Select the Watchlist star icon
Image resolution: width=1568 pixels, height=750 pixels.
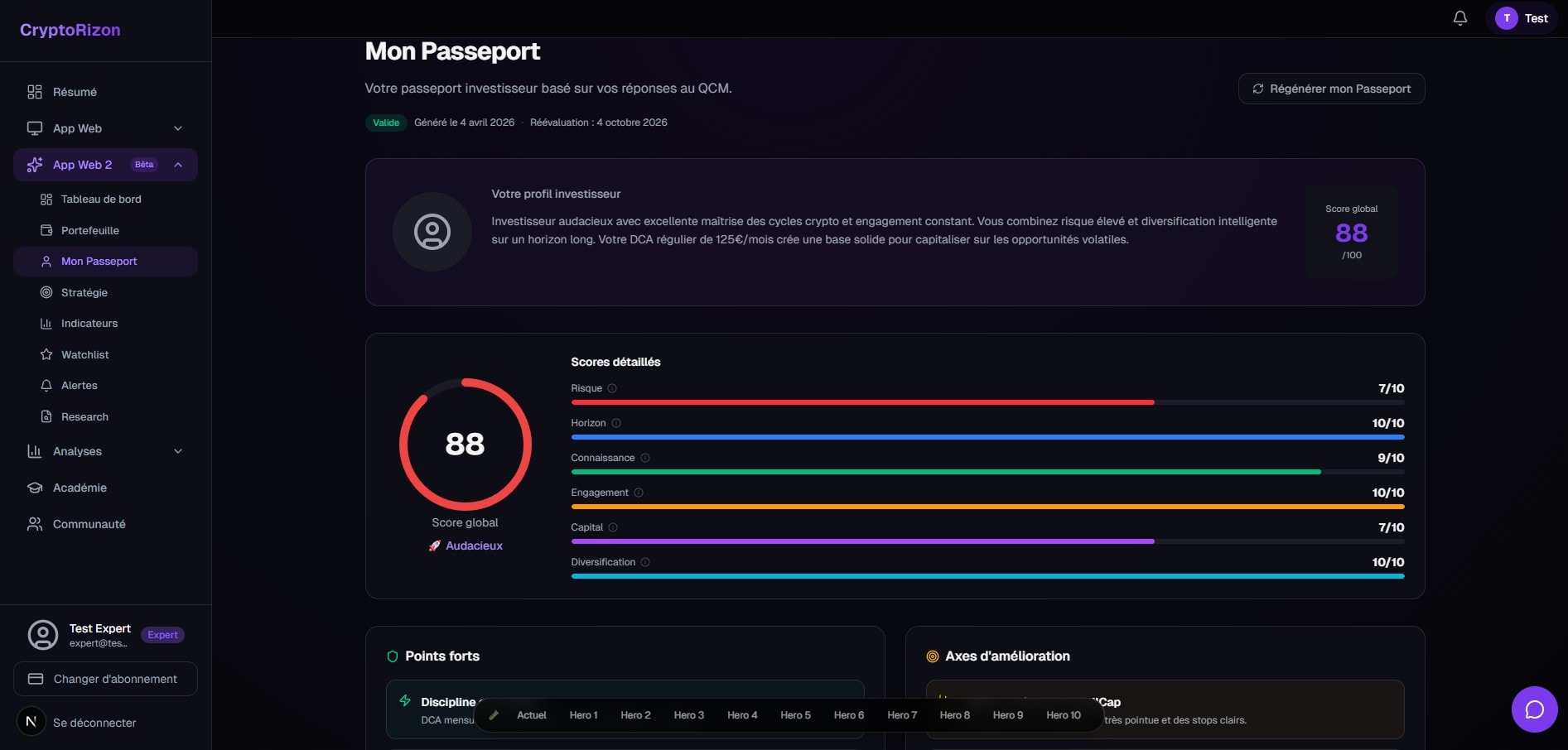coord(46,354)
